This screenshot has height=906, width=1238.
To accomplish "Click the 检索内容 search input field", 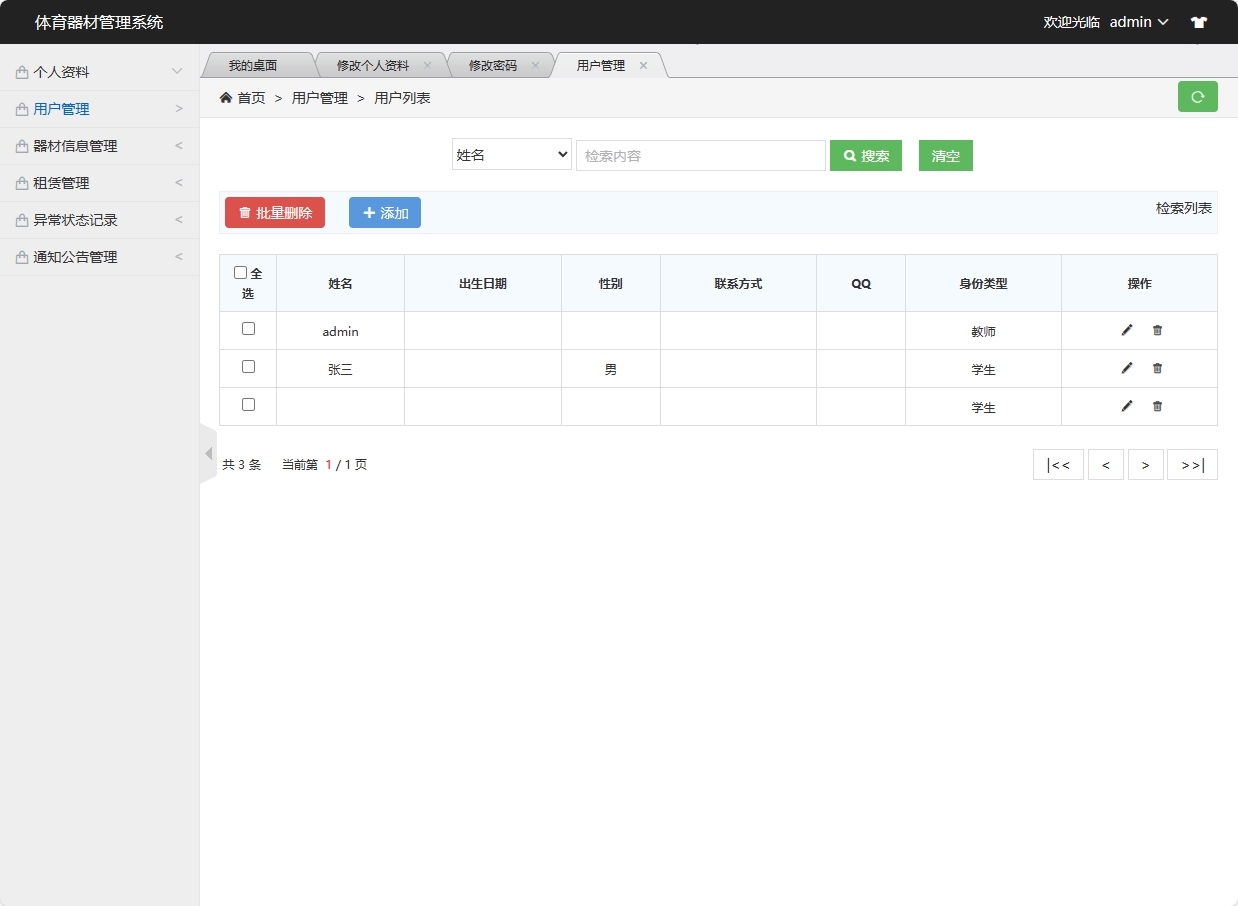I will 700,155.
